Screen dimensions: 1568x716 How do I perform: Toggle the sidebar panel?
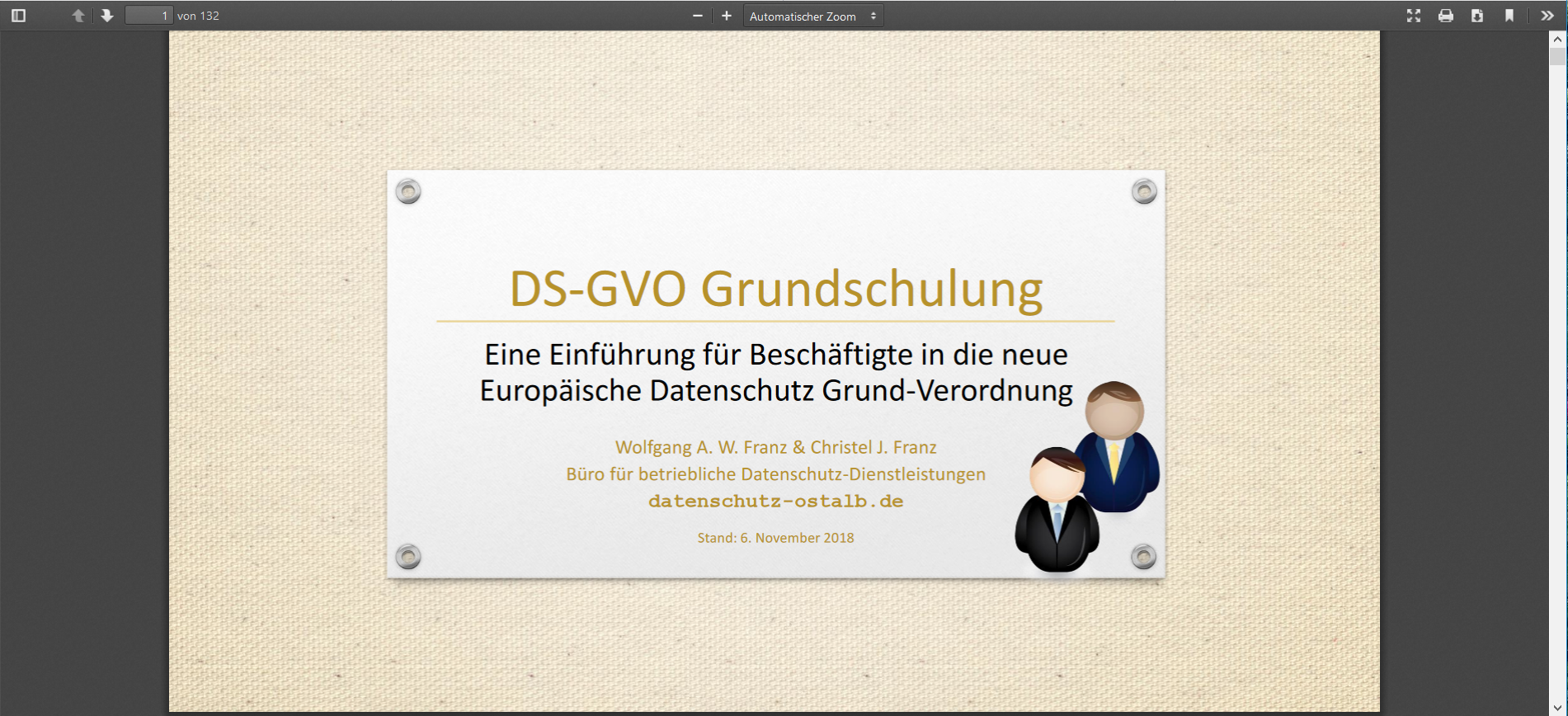[18, 16]
